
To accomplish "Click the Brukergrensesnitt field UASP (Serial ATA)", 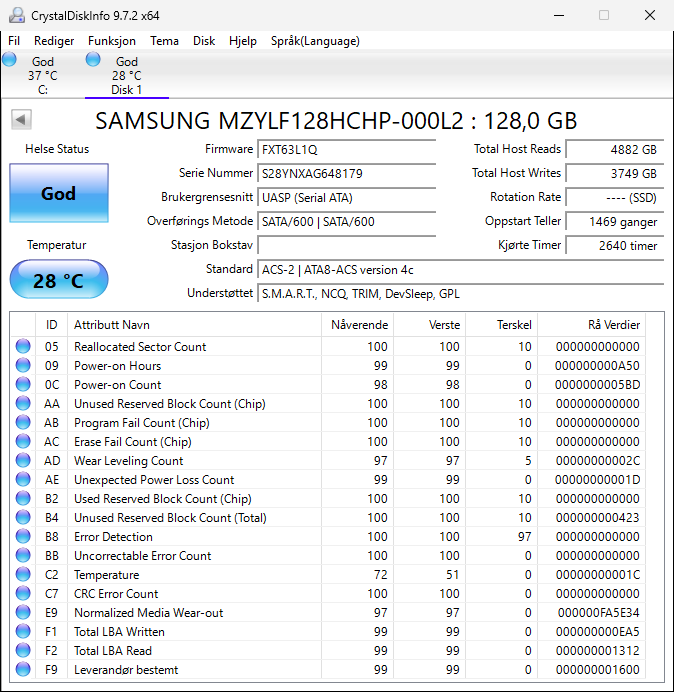I will click(346, 198).
